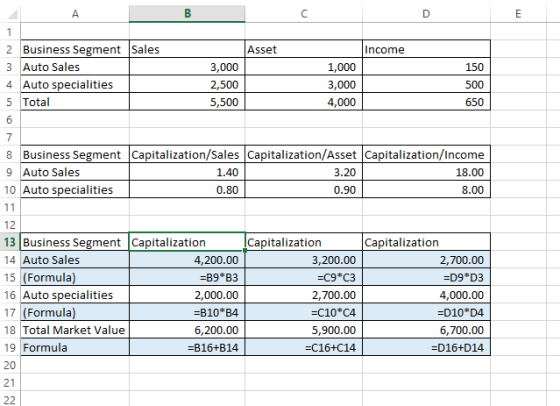
Task: Select cell containing 8.00
Action: tap(426, 190)
